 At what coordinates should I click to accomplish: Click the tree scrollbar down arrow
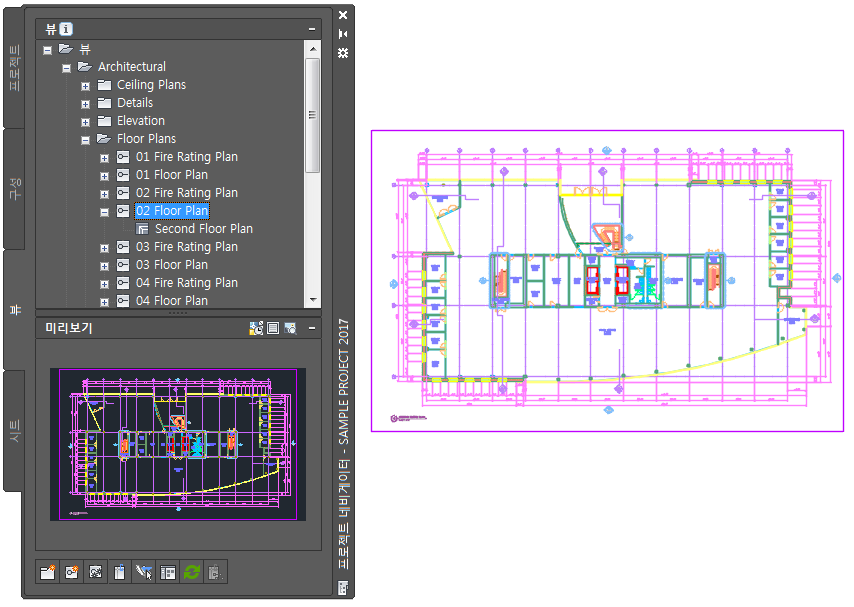click(x=313, y=300)
